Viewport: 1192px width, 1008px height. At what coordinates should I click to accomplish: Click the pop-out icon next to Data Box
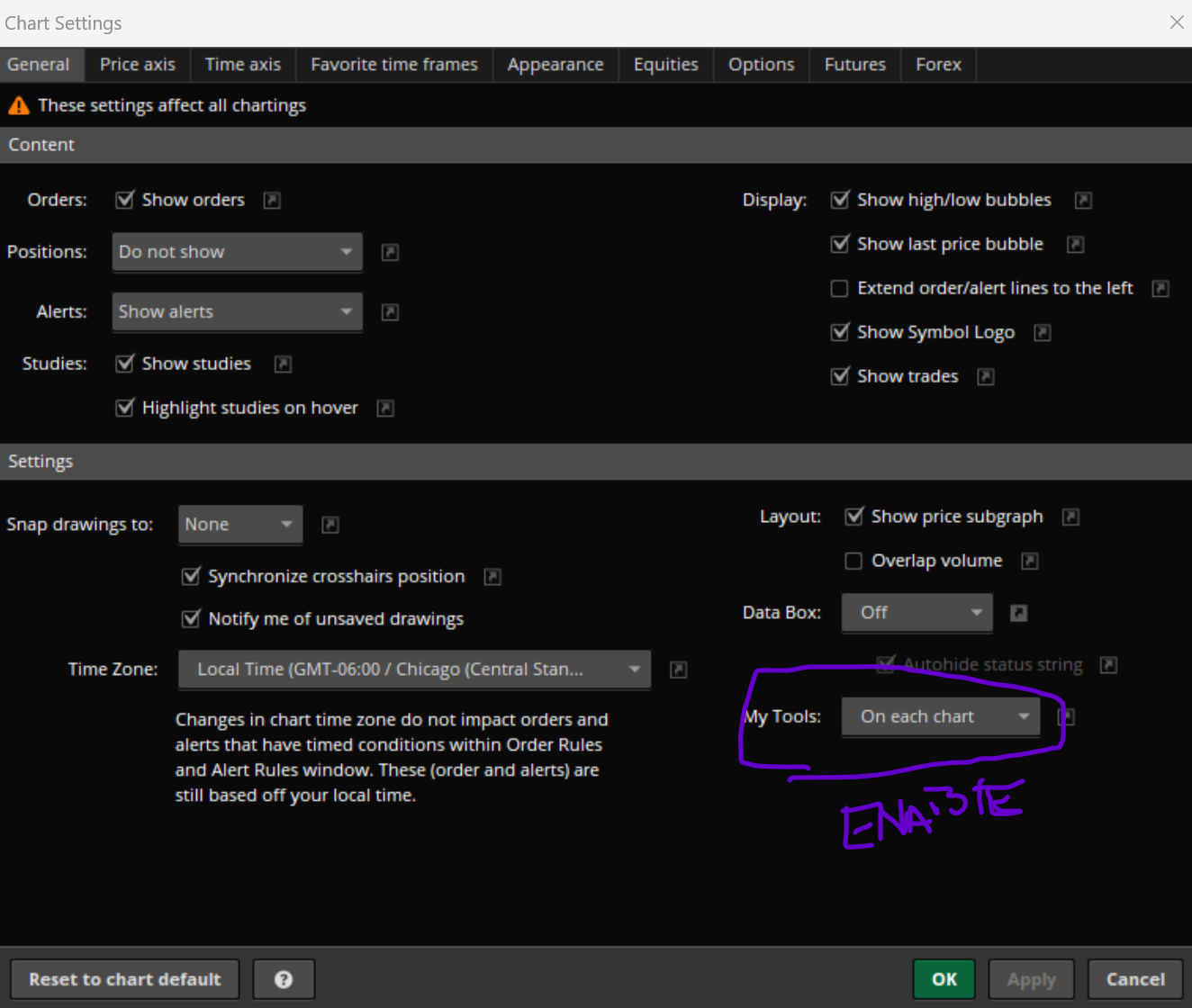pos(1018,613)
